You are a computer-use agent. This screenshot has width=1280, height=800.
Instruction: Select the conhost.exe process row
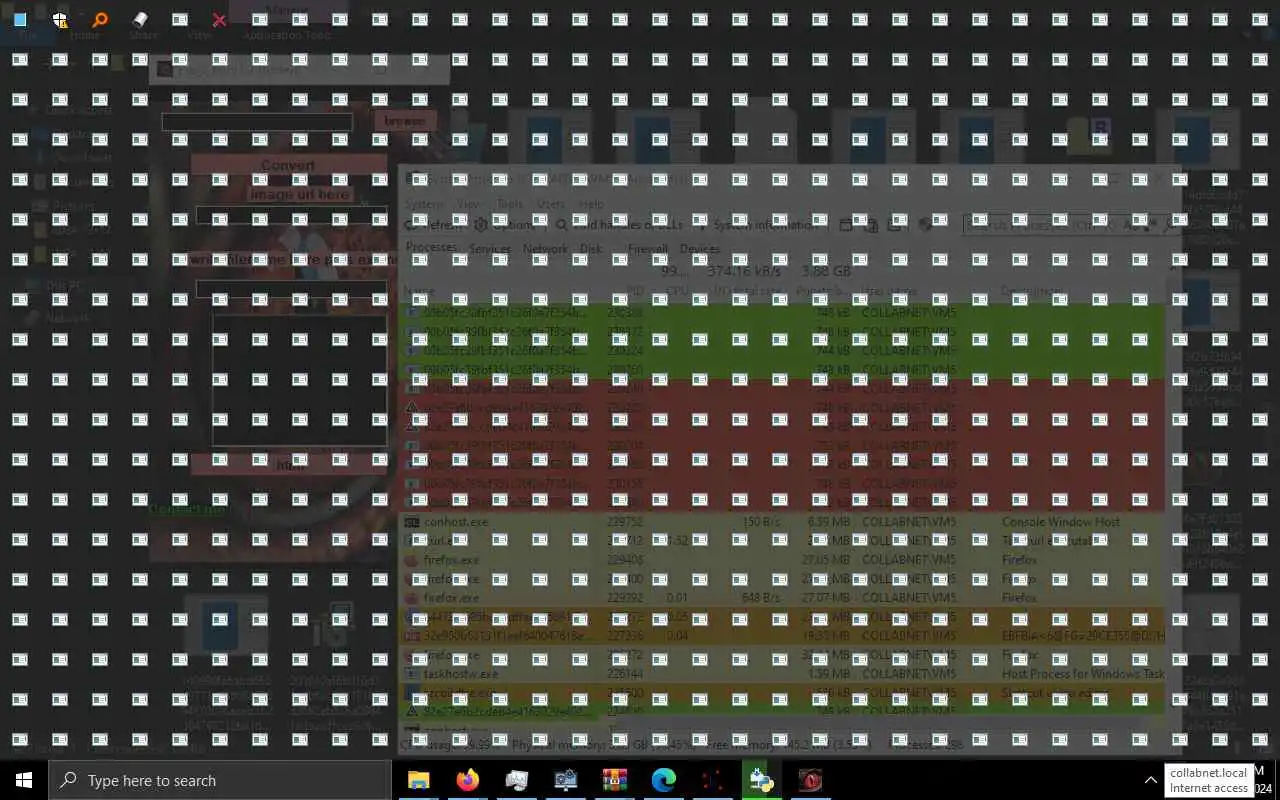pos(782,522)
